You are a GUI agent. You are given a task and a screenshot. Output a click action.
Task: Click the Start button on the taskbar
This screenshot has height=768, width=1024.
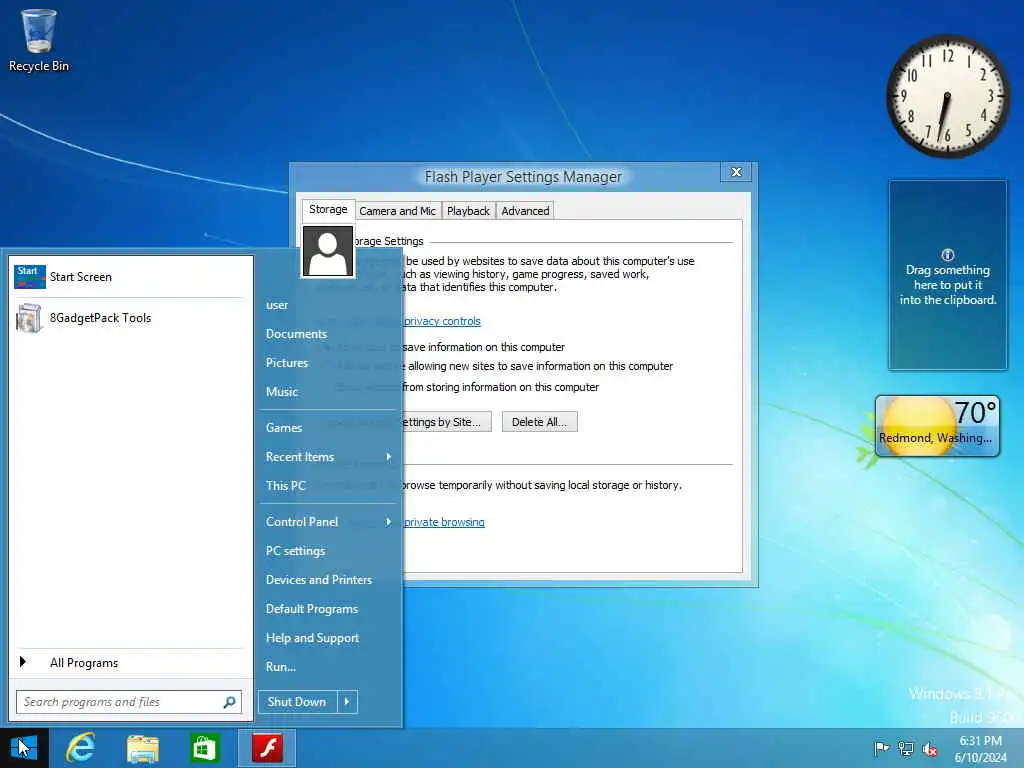coord(24,748)
